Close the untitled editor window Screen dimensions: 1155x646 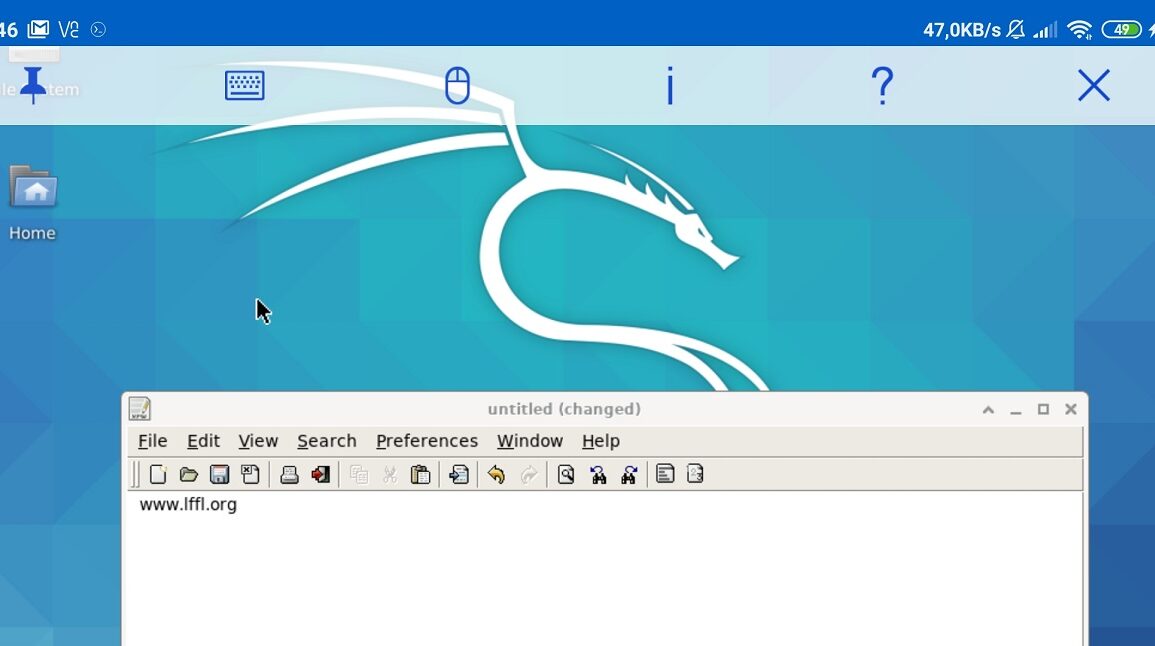pos(1071,410)
